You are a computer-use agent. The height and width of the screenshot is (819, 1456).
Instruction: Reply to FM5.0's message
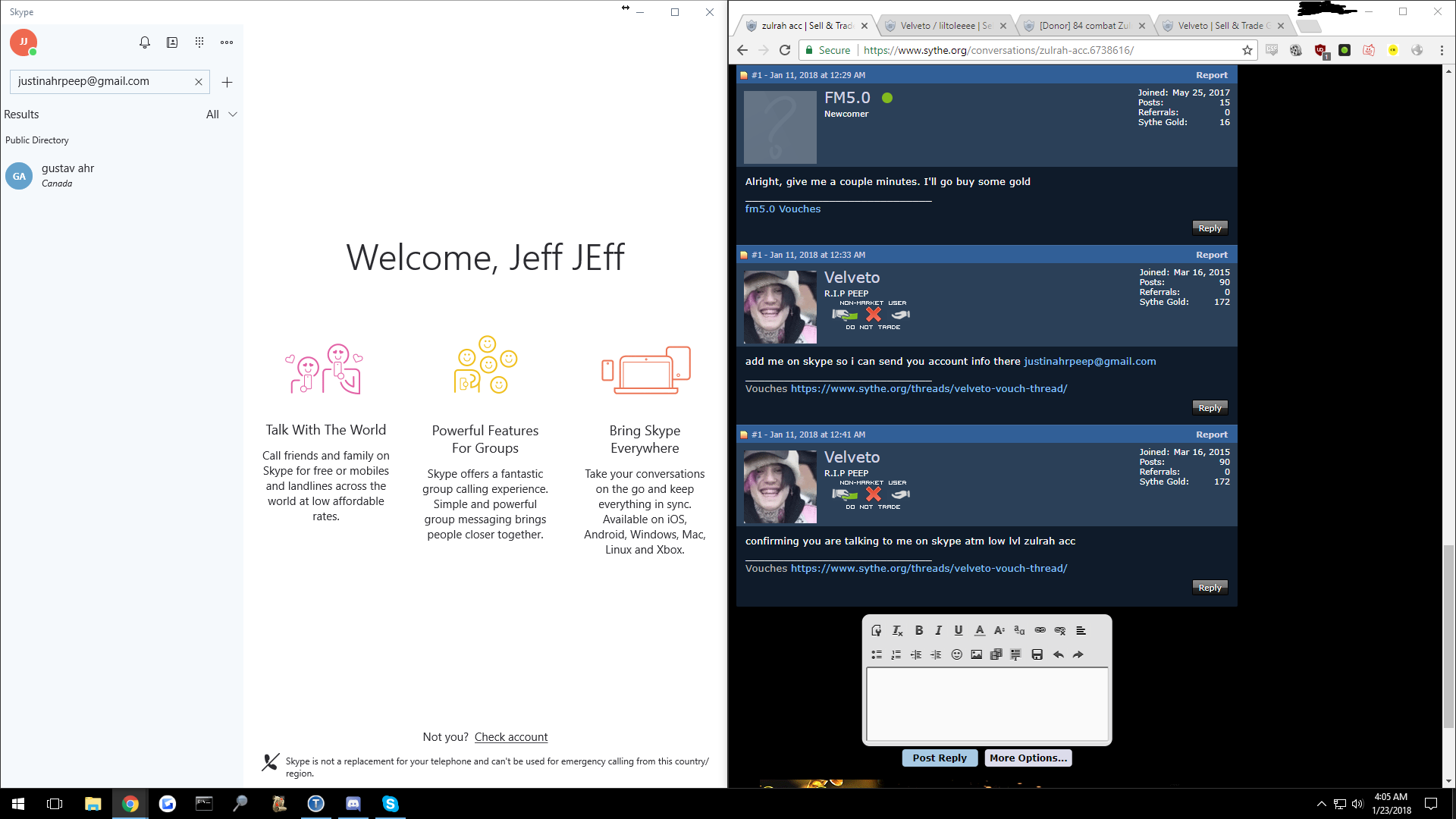click(1210, 228)
